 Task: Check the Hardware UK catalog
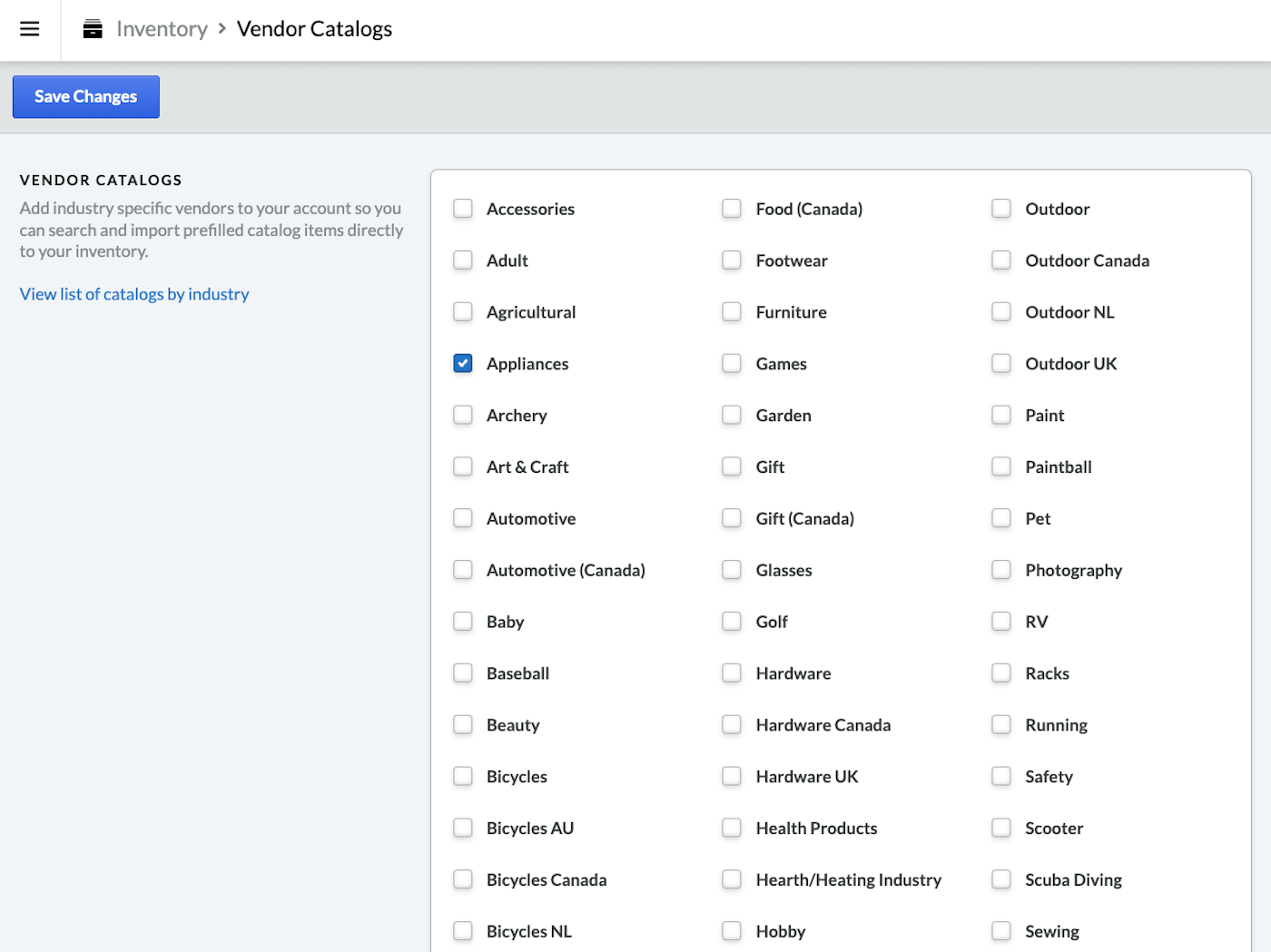[x=732, y=776]
